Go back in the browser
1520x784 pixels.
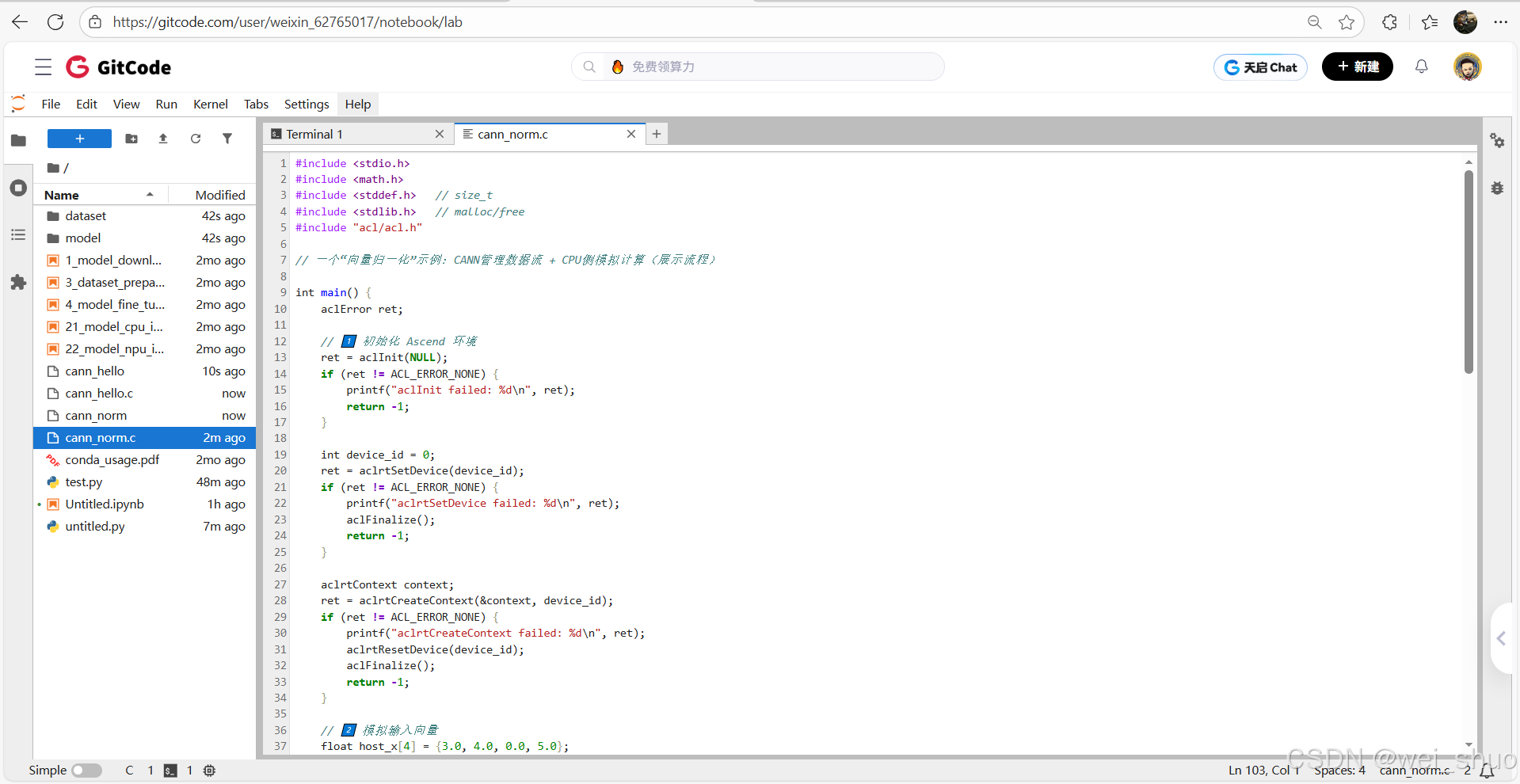click(20, 22)
